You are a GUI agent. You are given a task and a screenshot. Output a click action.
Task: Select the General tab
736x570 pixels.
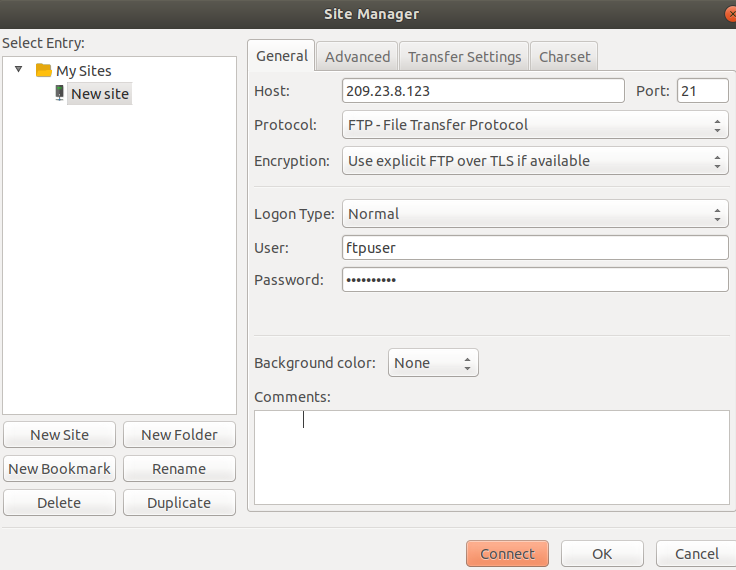281,56
